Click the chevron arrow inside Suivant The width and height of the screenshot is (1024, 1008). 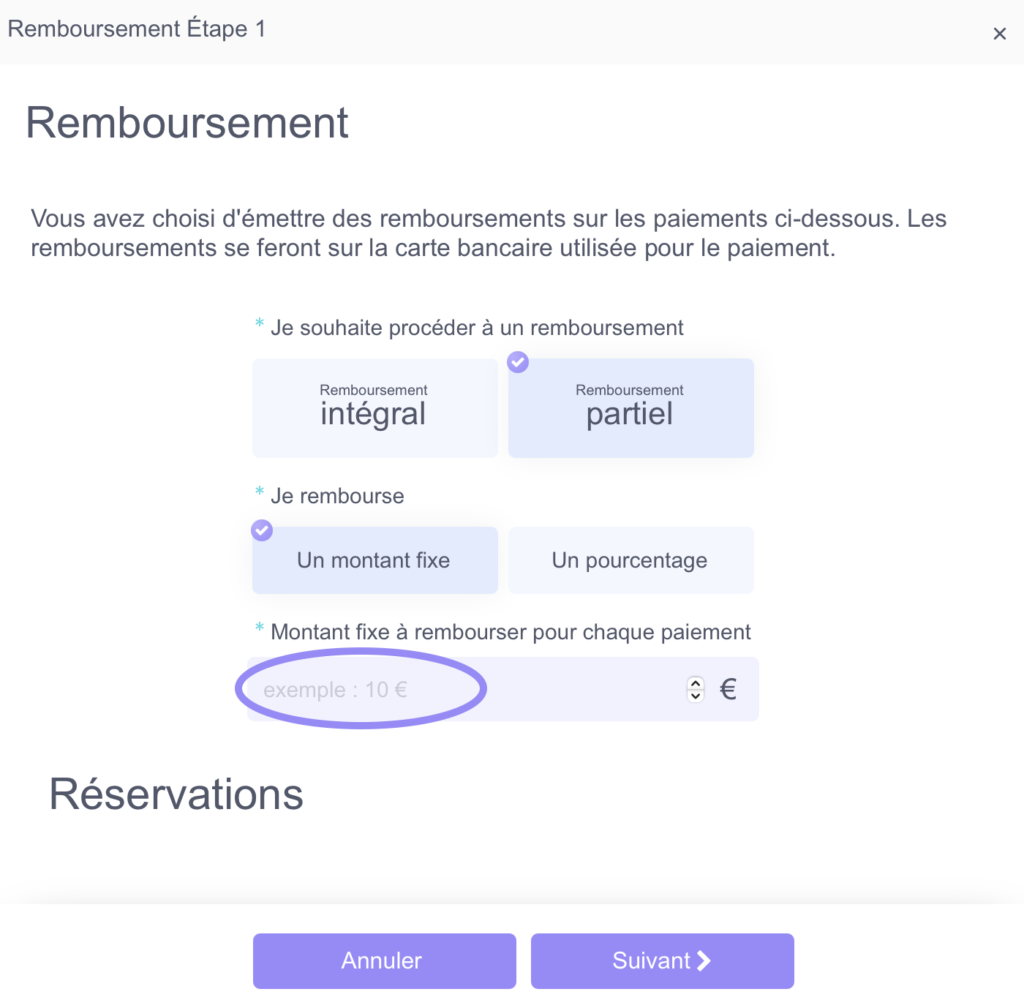[703, 961]
